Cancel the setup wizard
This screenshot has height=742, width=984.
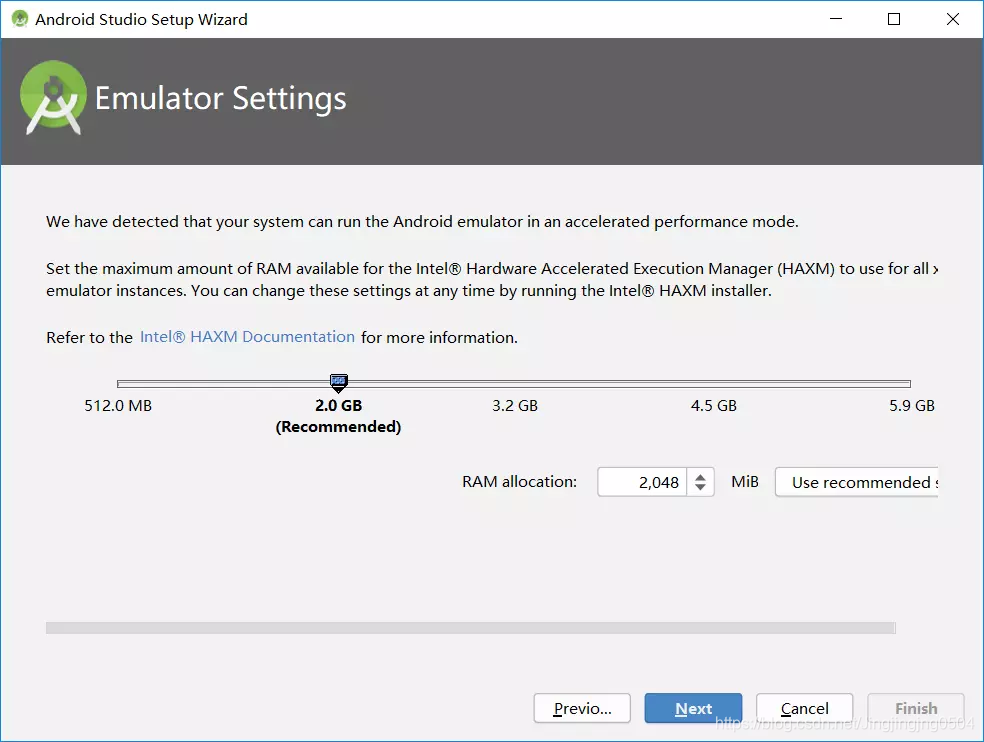click(805, 708)
